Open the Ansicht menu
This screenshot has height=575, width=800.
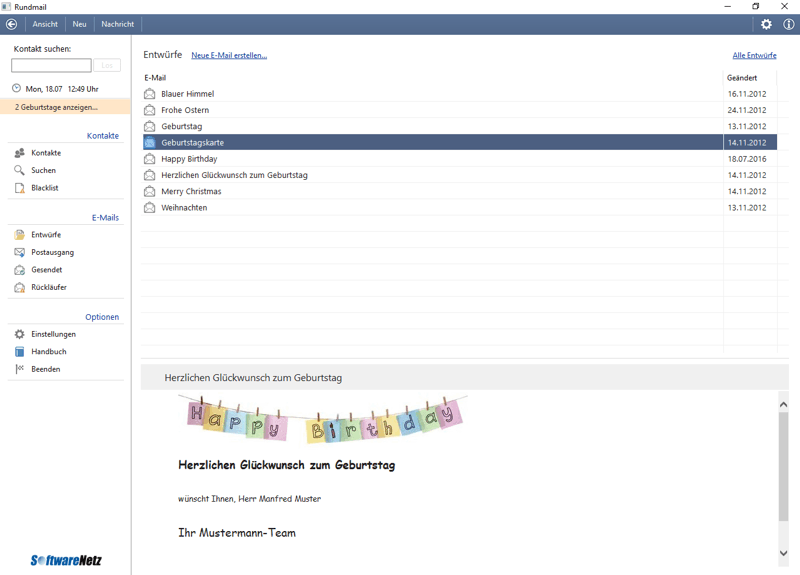(x=45, y=24)
